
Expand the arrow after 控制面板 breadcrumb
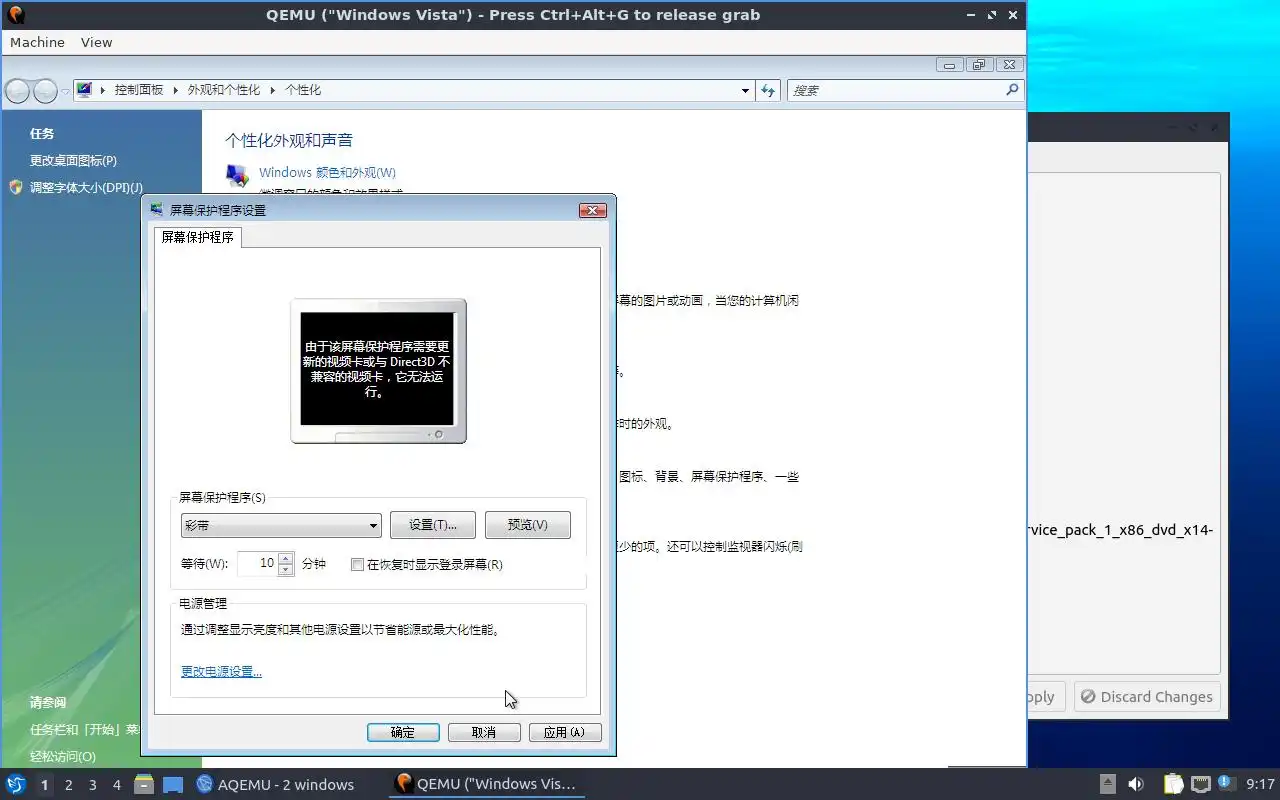pos(176,90)
